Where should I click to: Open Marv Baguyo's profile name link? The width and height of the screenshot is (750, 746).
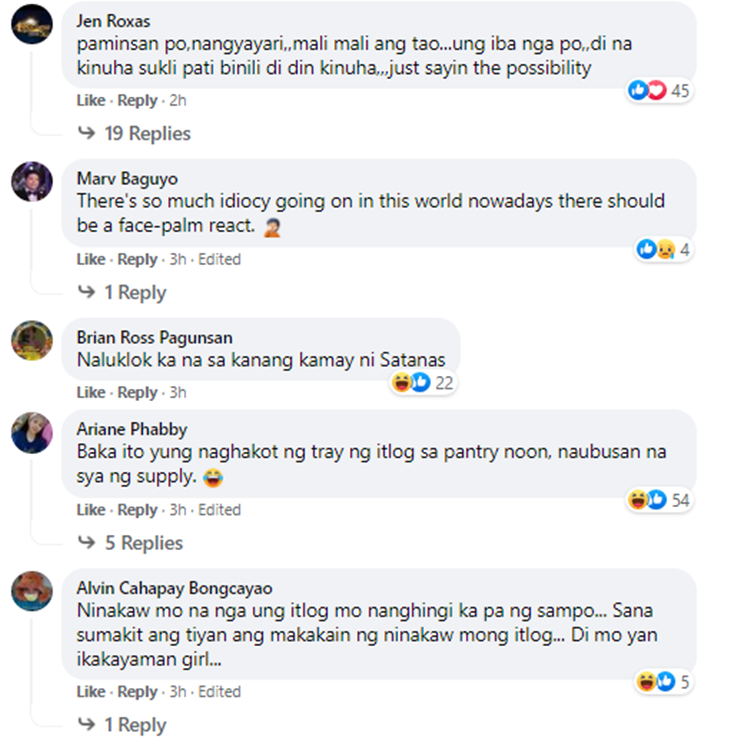[x=127, y=178]
